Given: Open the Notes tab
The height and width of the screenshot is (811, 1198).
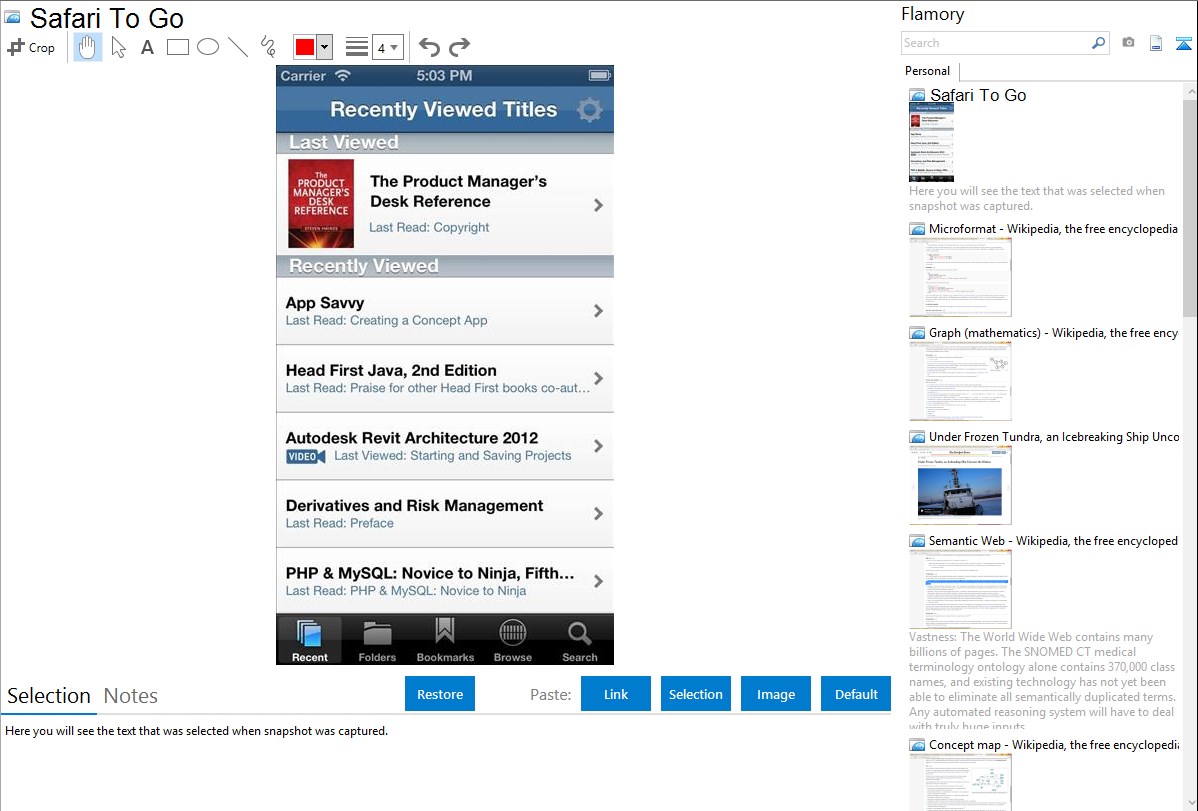Looking at the screenshot, I should 131,696.
